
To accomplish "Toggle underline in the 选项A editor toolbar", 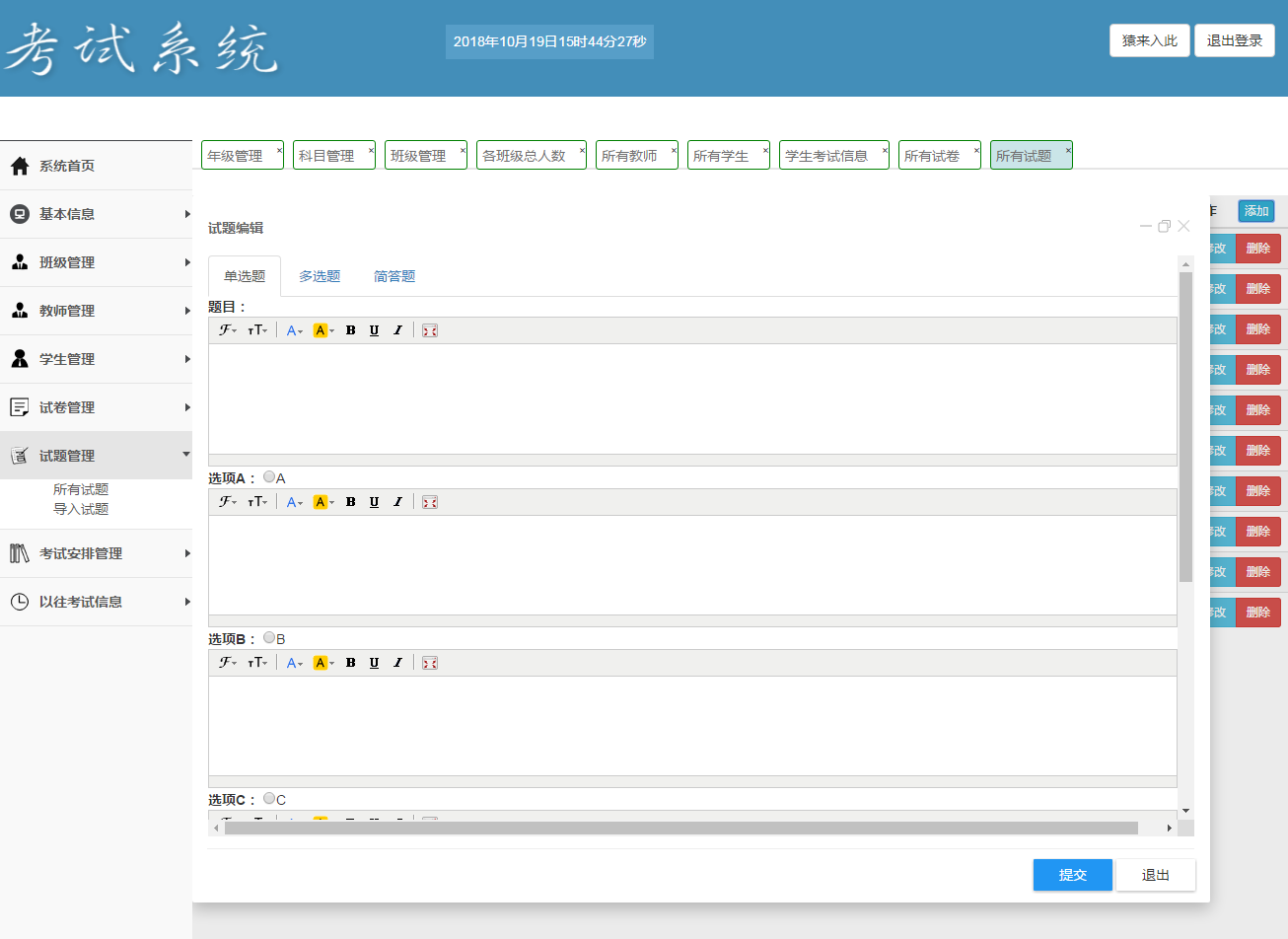I will pos(374,502).
